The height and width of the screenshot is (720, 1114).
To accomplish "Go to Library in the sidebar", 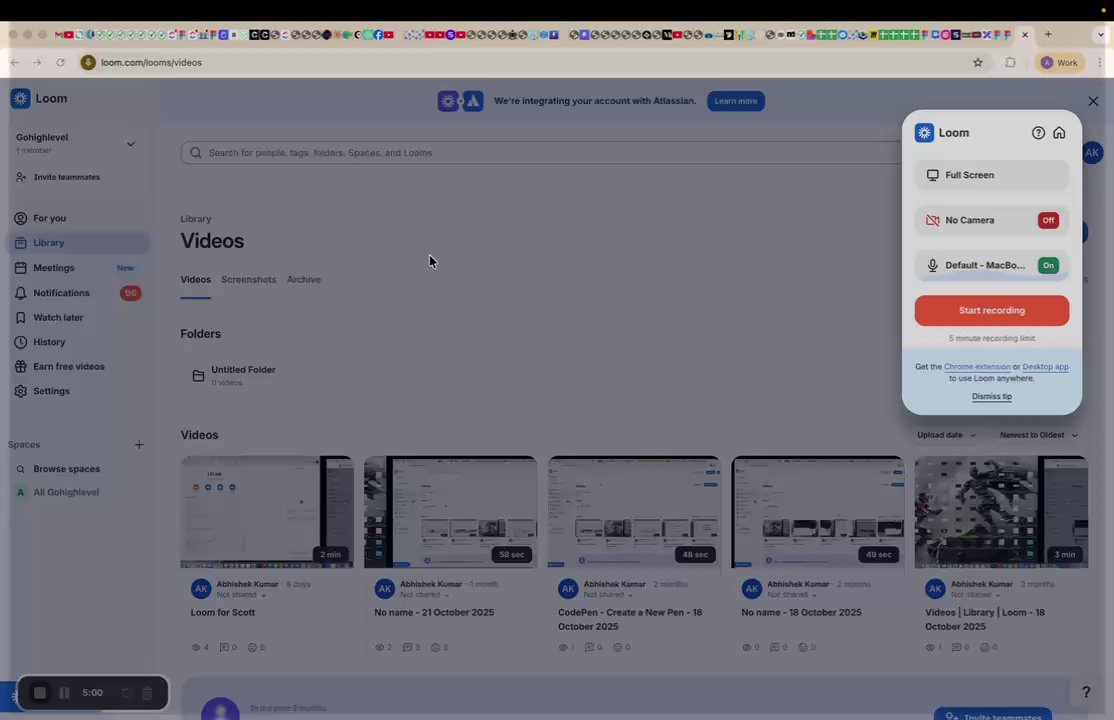I will coord(48,243).
